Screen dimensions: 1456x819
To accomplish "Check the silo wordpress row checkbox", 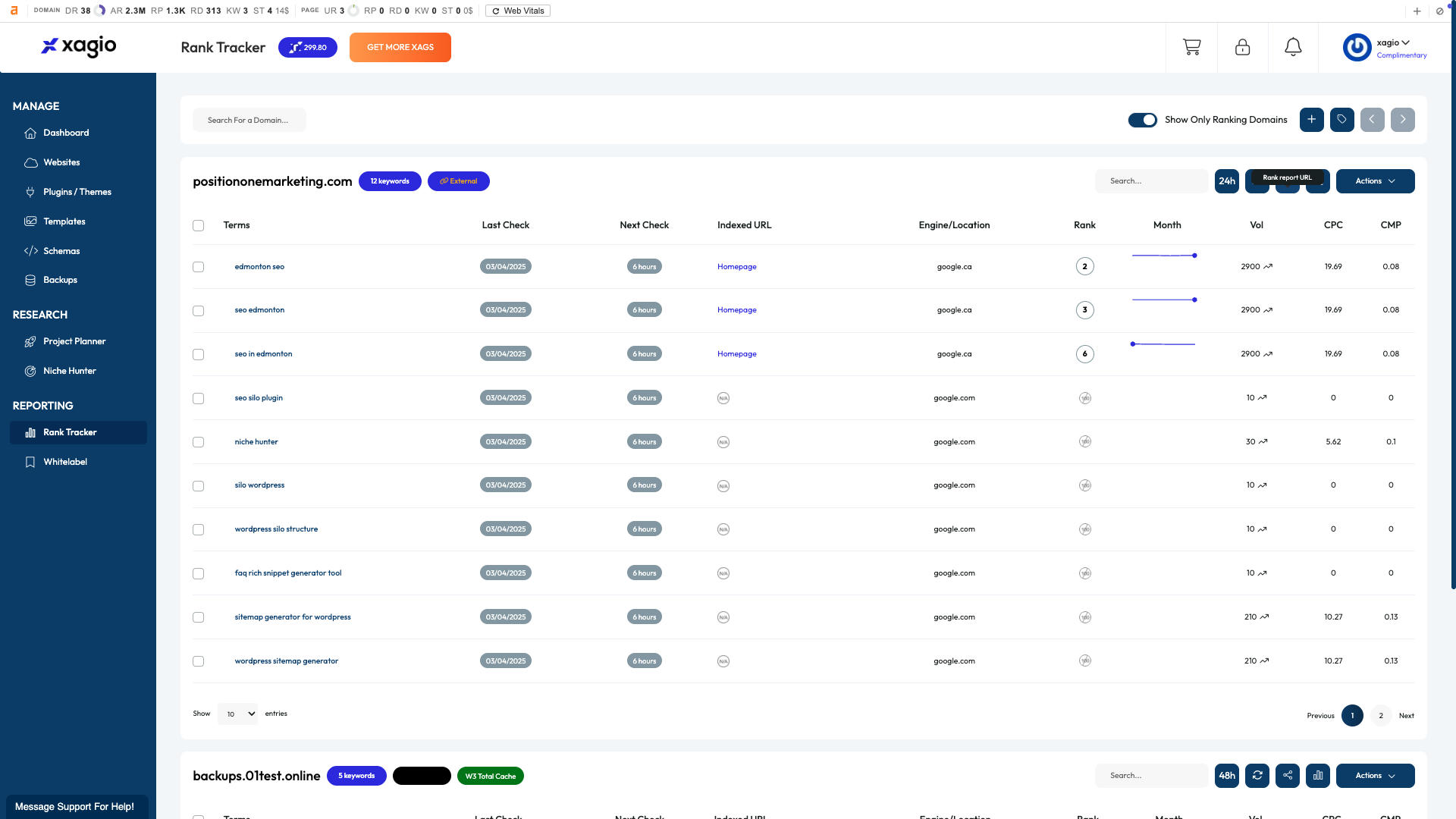I will click(198, 486).
